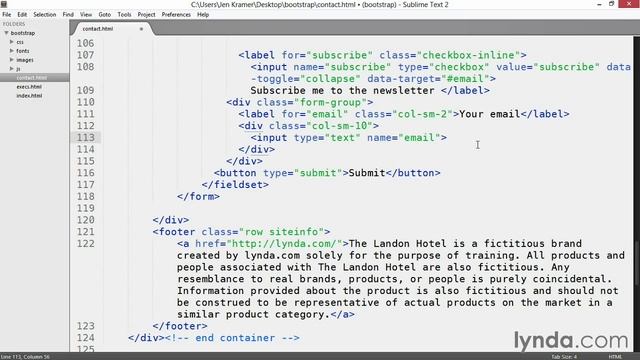Screen dimensions: 640x360
Task: Click the </footer> closing tag
Action: pos(180,326)
